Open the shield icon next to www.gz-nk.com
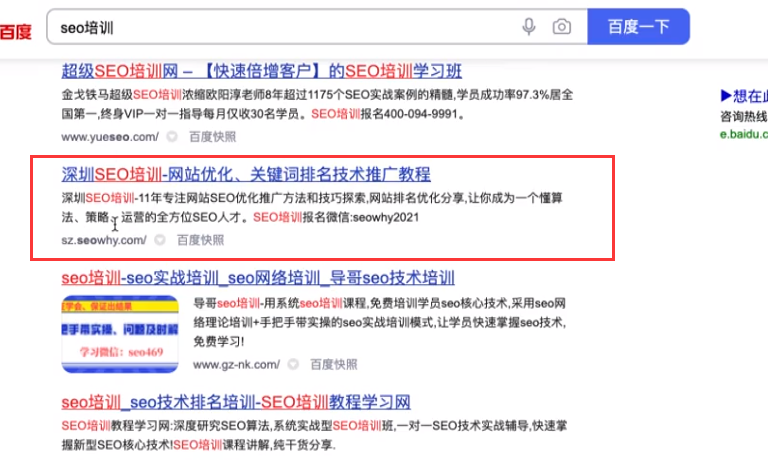Screen dimensions: 768x460 [293, 364]
